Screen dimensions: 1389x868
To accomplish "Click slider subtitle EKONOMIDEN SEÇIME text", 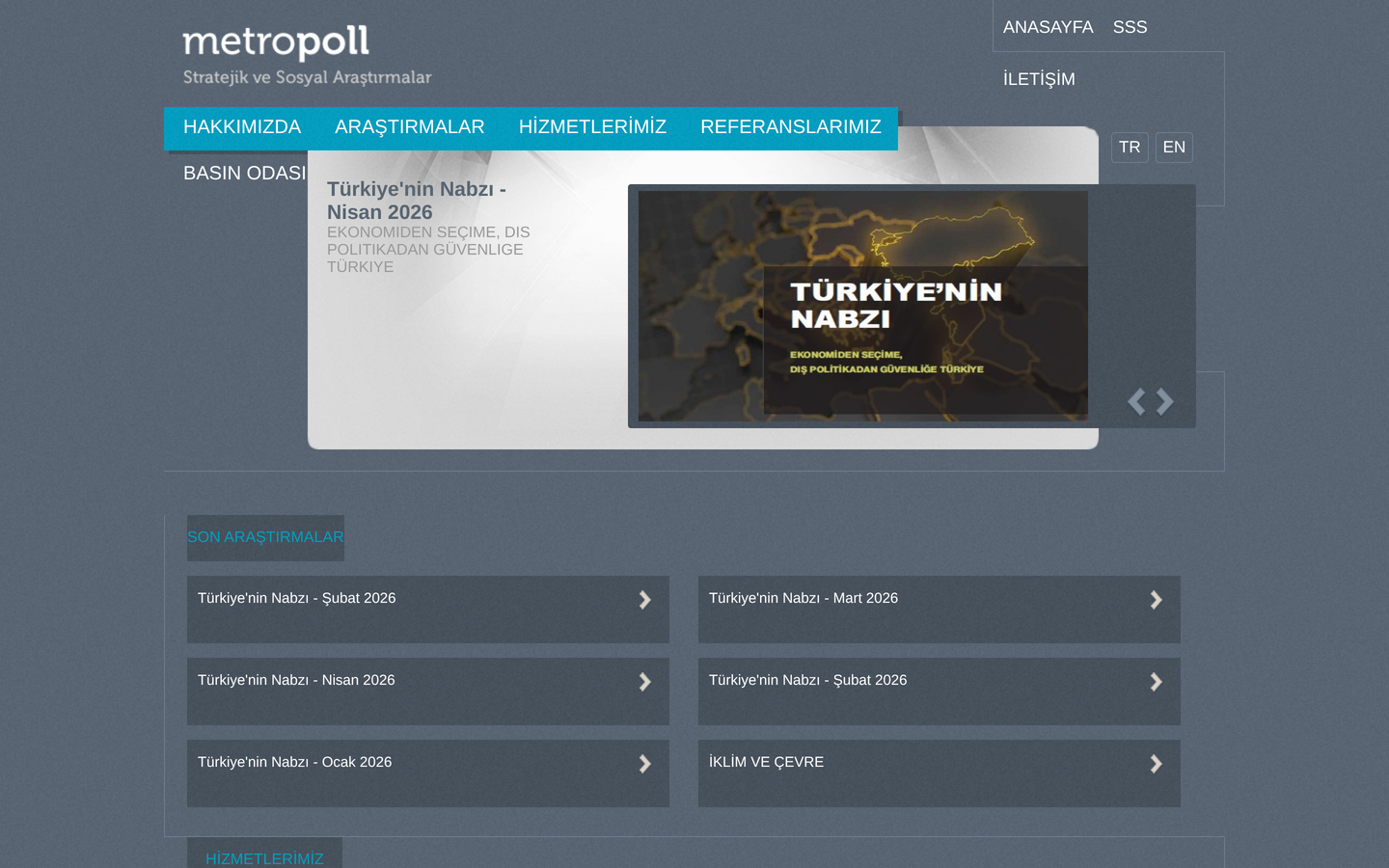I will pos(428,250).
